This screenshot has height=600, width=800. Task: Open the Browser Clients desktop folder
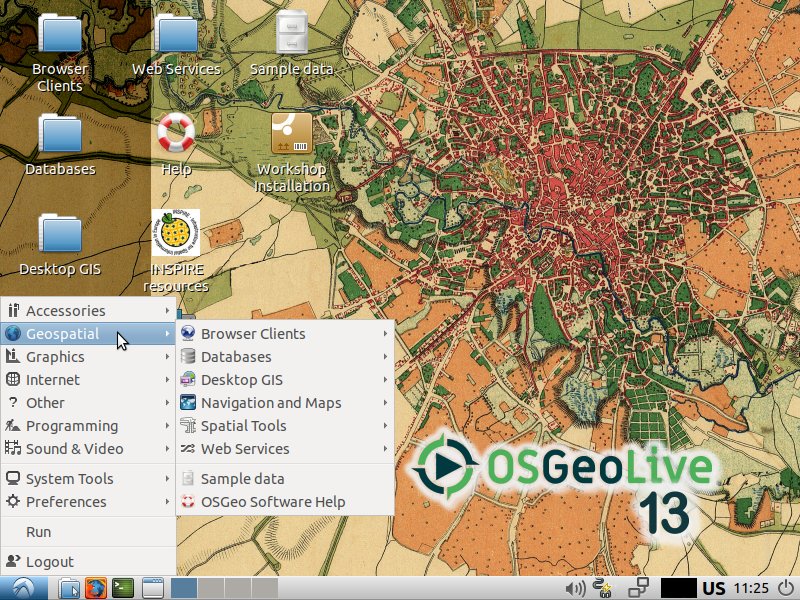pos(60,34)
